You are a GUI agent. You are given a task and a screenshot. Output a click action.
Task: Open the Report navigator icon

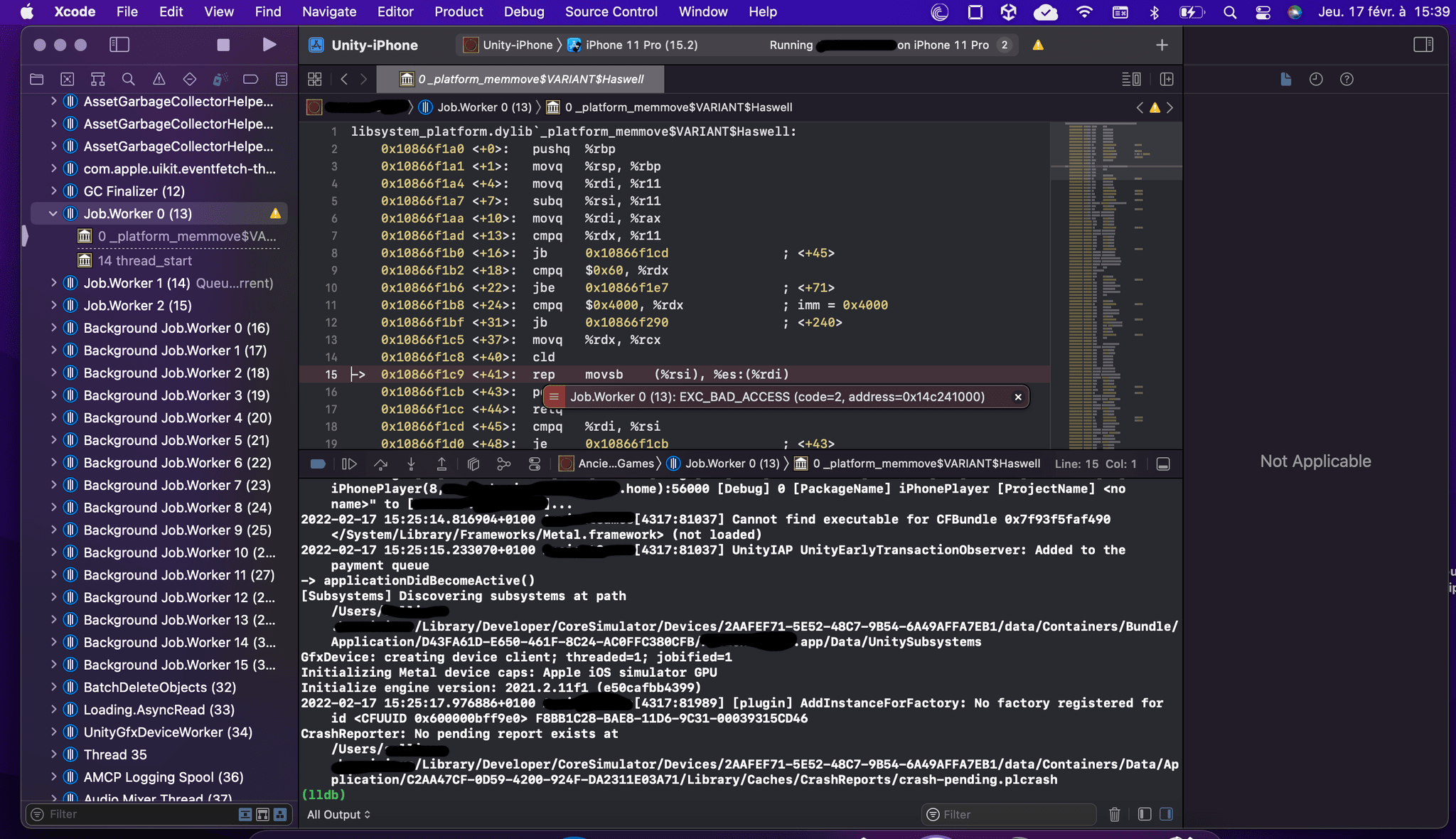click(x=282, y=79)
